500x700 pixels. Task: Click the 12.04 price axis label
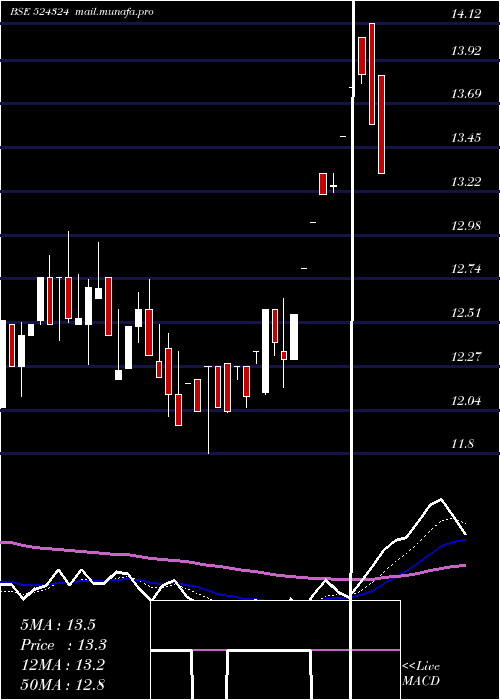click(466, 401)
